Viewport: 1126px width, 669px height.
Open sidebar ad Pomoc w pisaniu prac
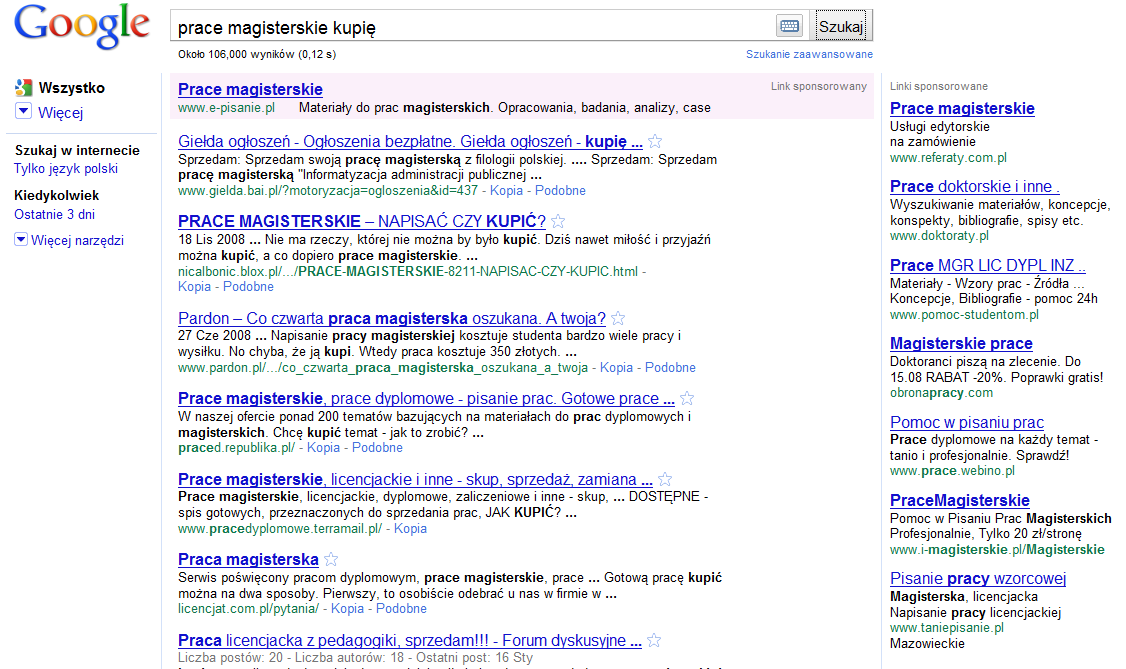click(x=967, y=423)
